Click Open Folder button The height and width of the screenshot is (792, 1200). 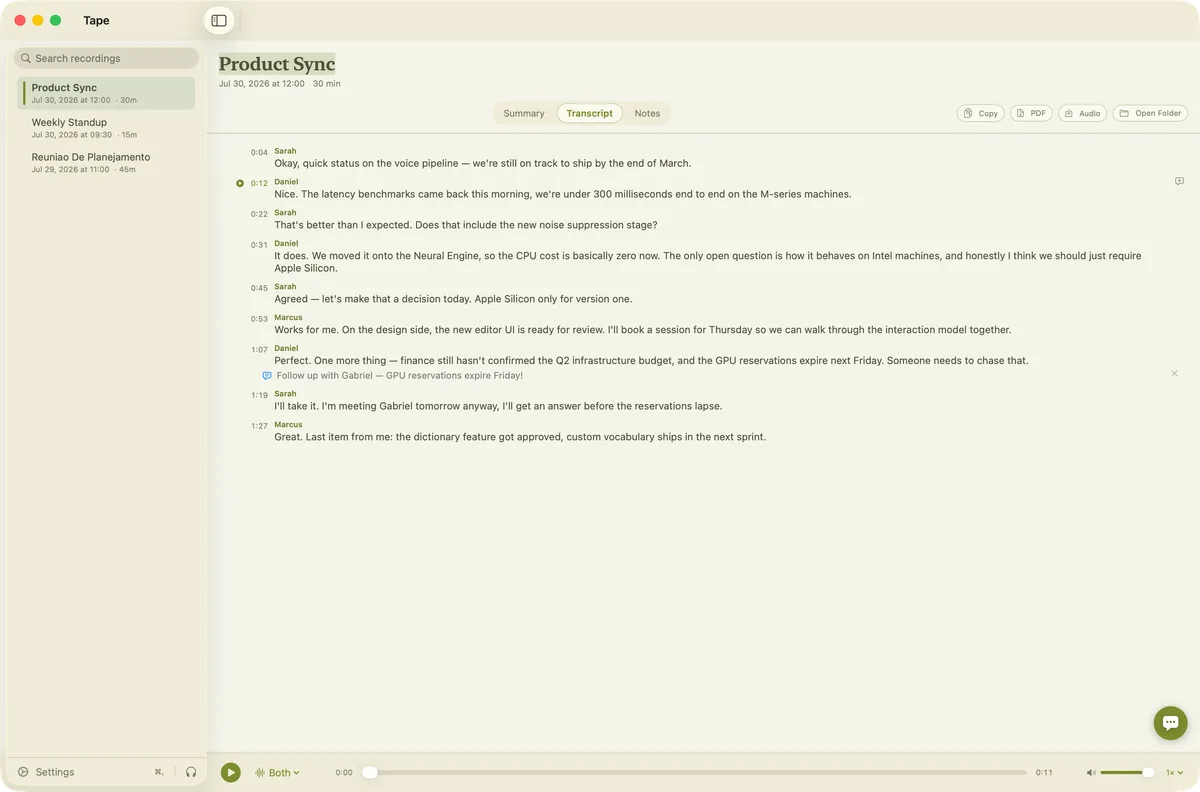tap(1150, 113)
